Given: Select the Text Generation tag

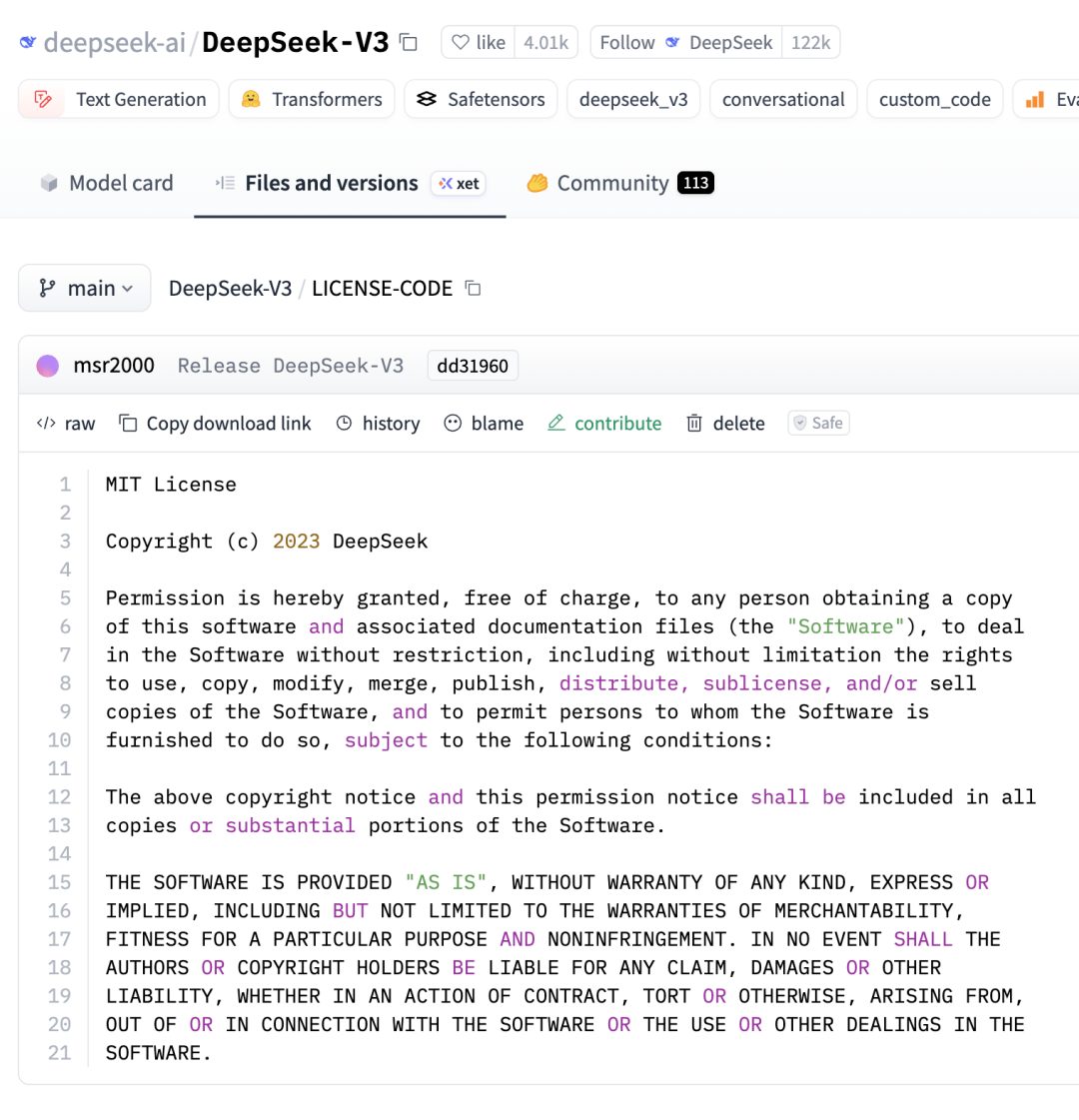Looking at the screenshot, I should (x=119, y=99).
